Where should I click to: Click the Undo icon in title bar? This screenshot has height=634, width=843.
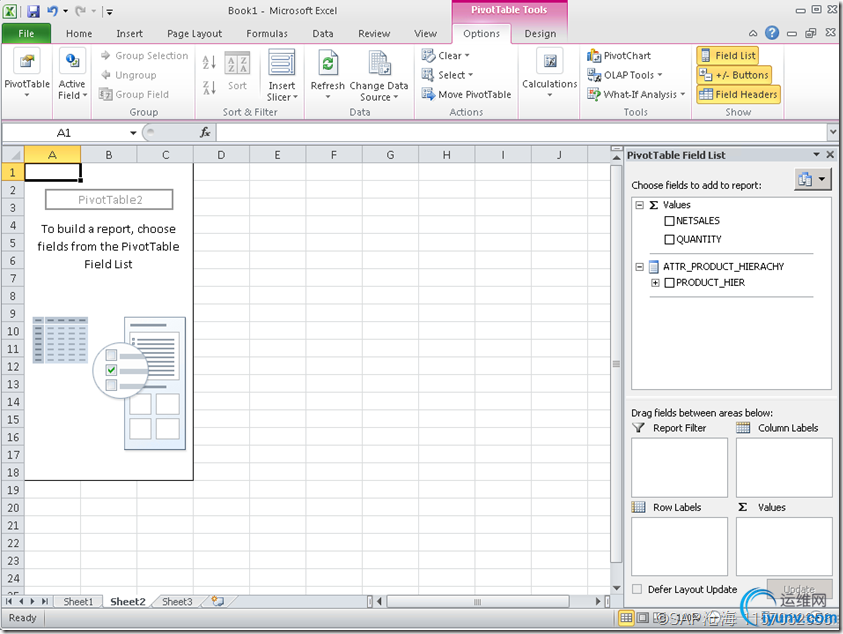(52, 11)
